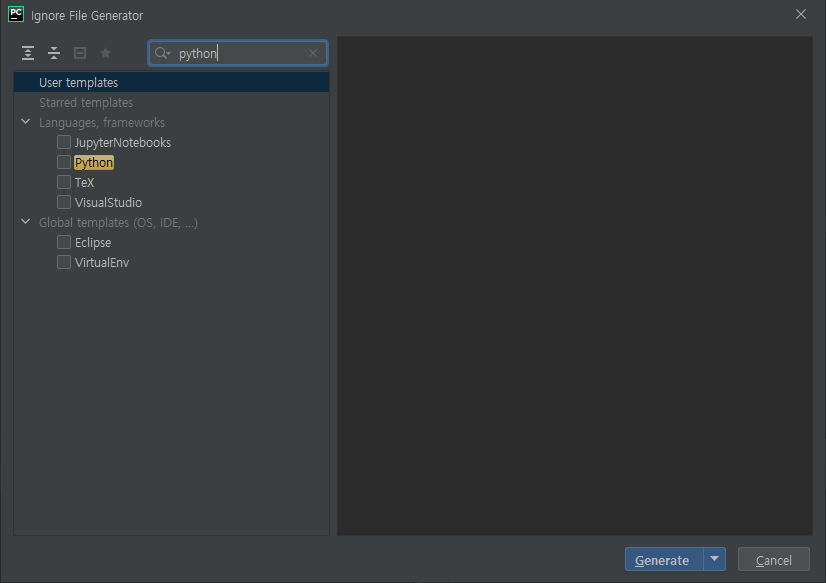
Task: Toggle the VirtualEnv template checkbox
Action: coord(64,262)
